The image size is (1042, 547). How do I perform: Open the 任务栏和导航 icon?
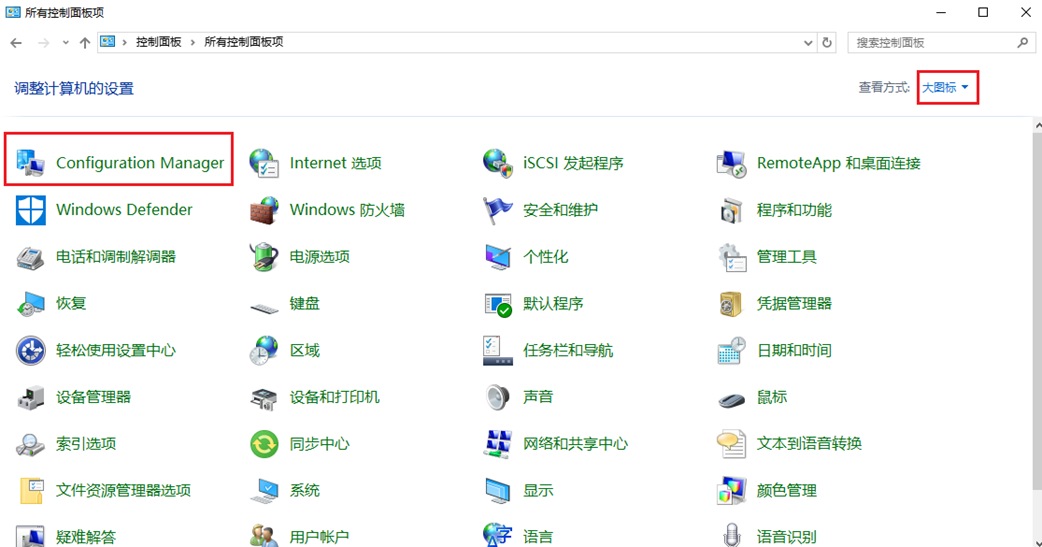pyautogui.click(x=498, y=350)
